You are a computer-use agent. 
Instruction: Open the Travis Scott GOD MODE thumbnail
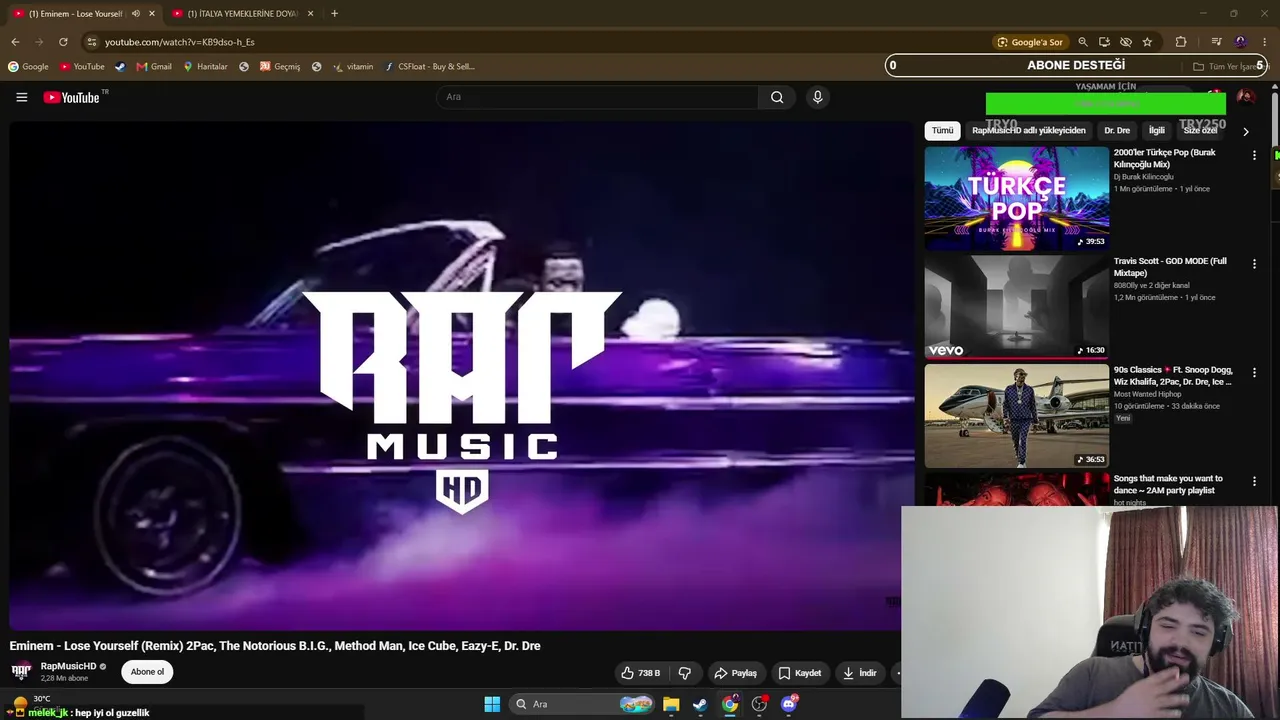point(1016,307)
